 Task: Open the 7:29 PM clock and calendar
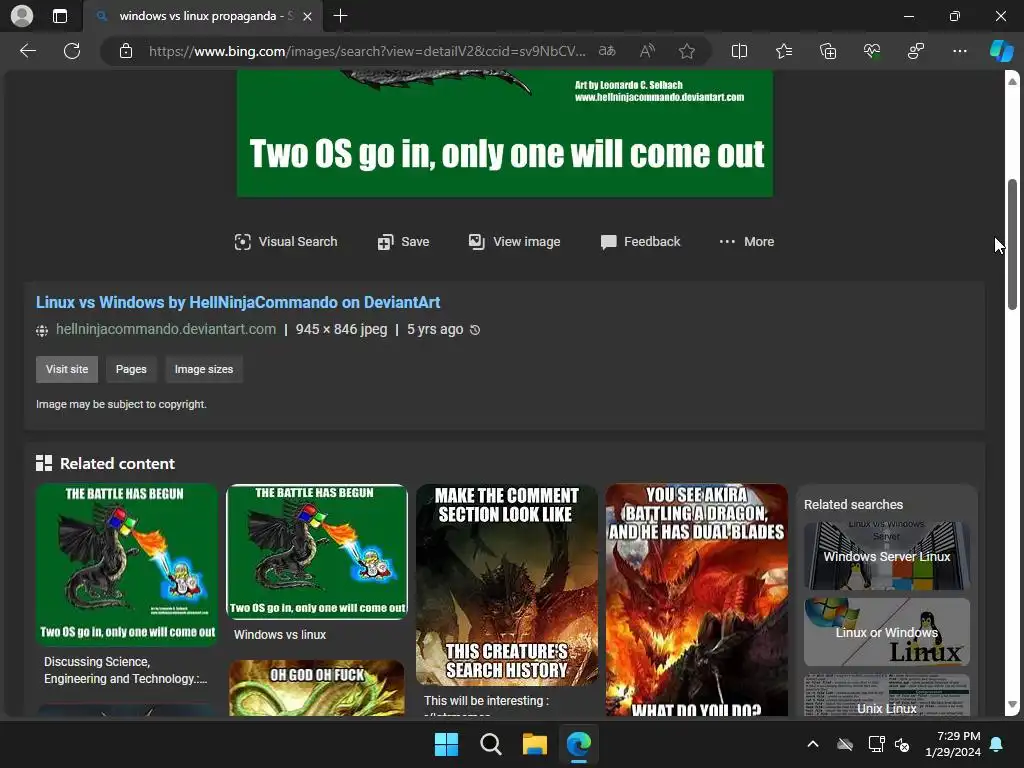click(953, 744)
